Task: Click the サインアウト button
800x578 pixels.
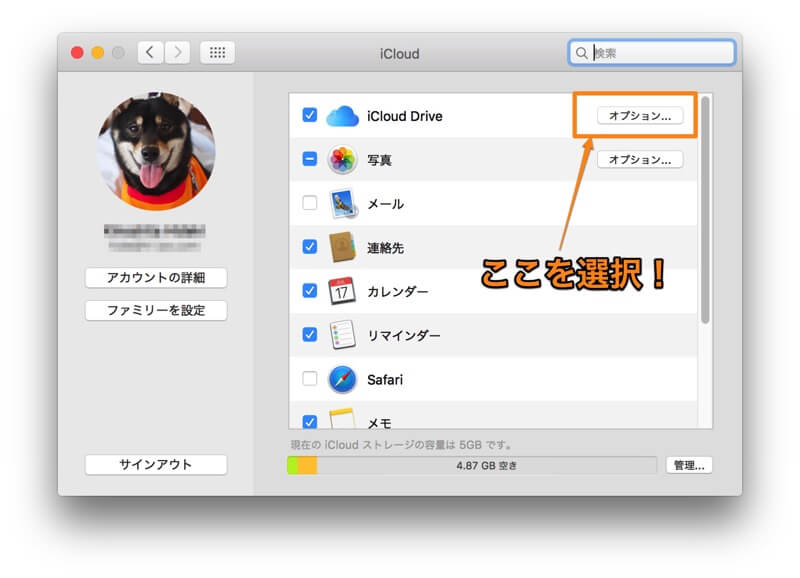Action: (156, 464)
